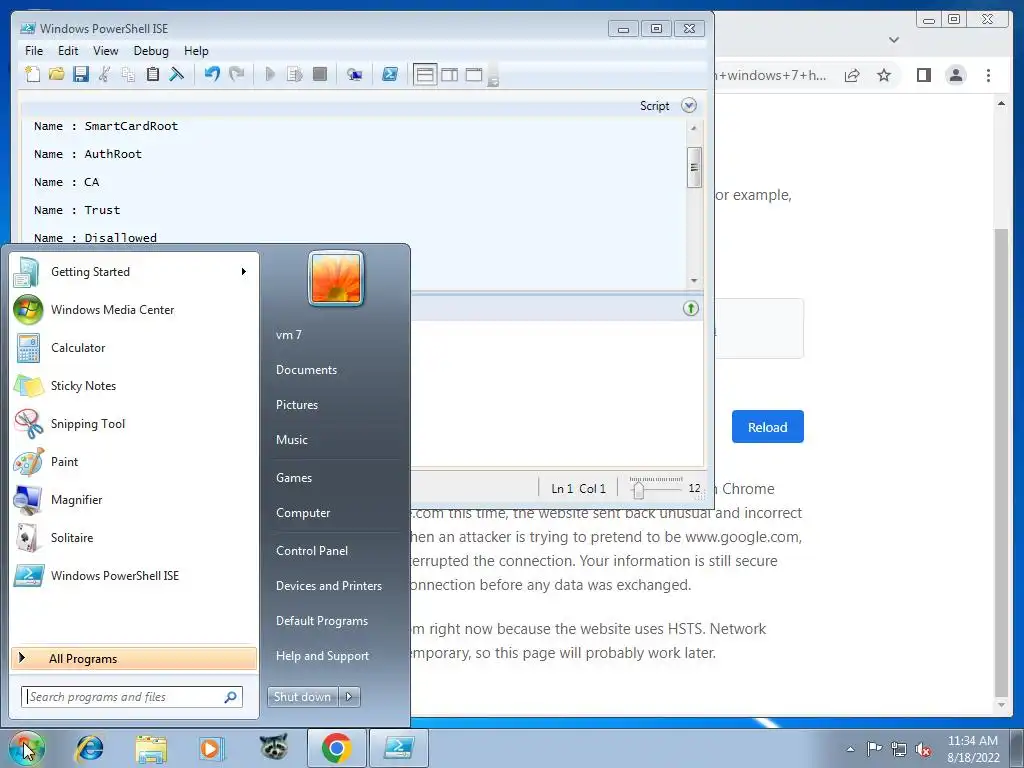Toggle the Chrome side panel icon
This screenshot has width=1024, height=768.
[923, 75]
